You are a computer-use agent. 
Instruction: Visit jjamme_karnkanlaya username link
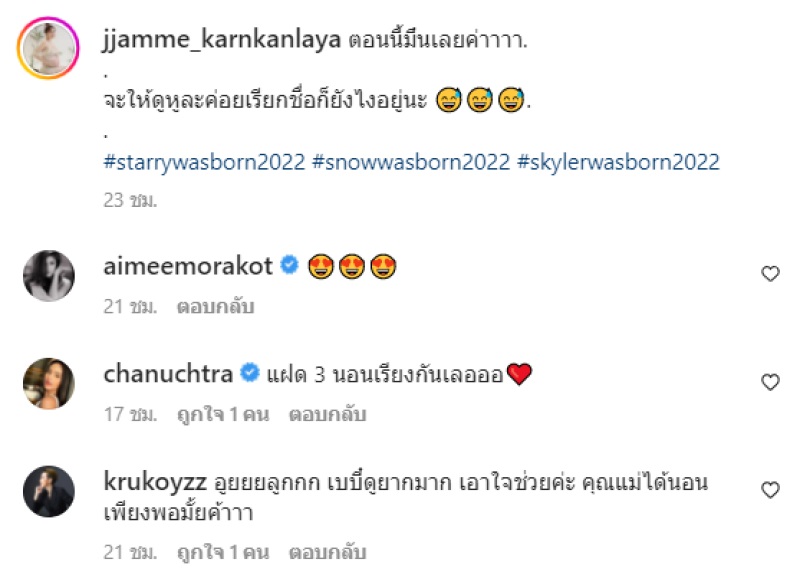pyautogui.click(x=221, y=40)
